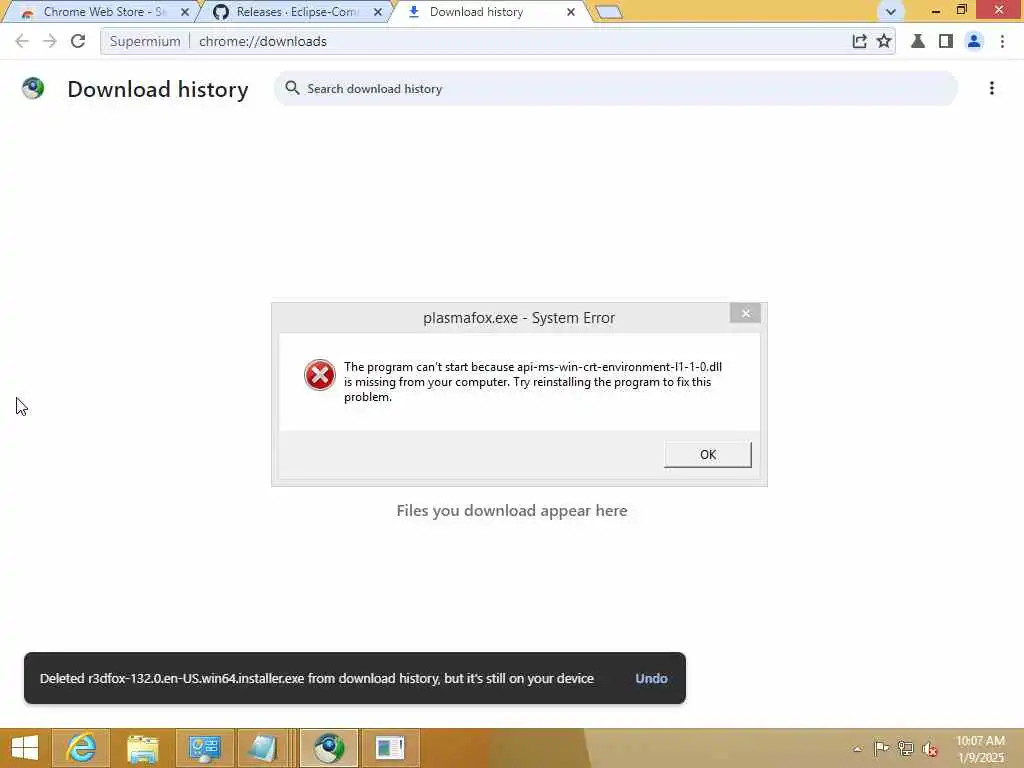Open the downloads page more actions menu

pos(991,88)
